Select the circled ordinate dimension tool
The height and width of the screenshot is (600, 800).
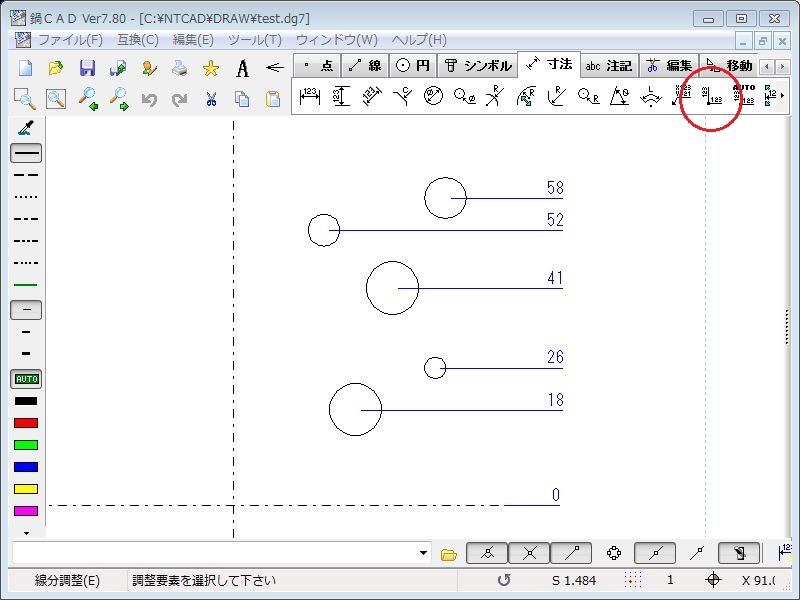(712, 96)
